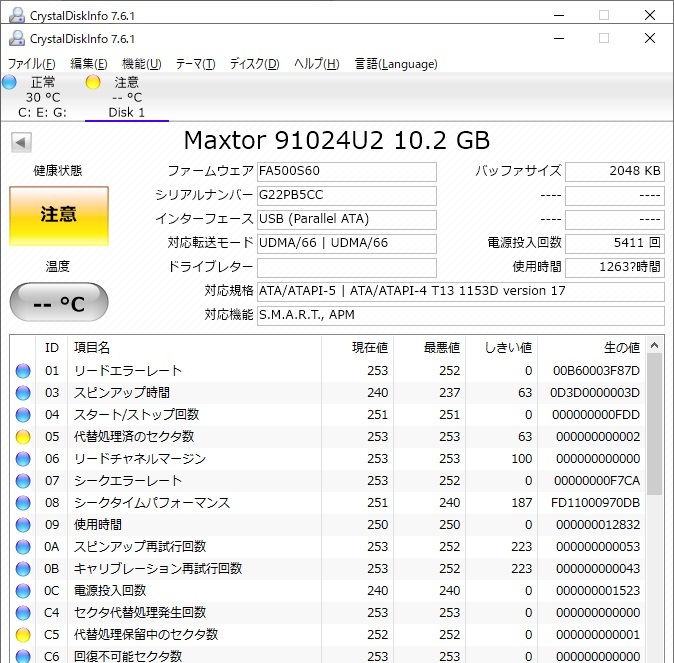Click the blue status circle for attribute 07
The width and height of the screenshot is (674, 663).
[23, 481]
